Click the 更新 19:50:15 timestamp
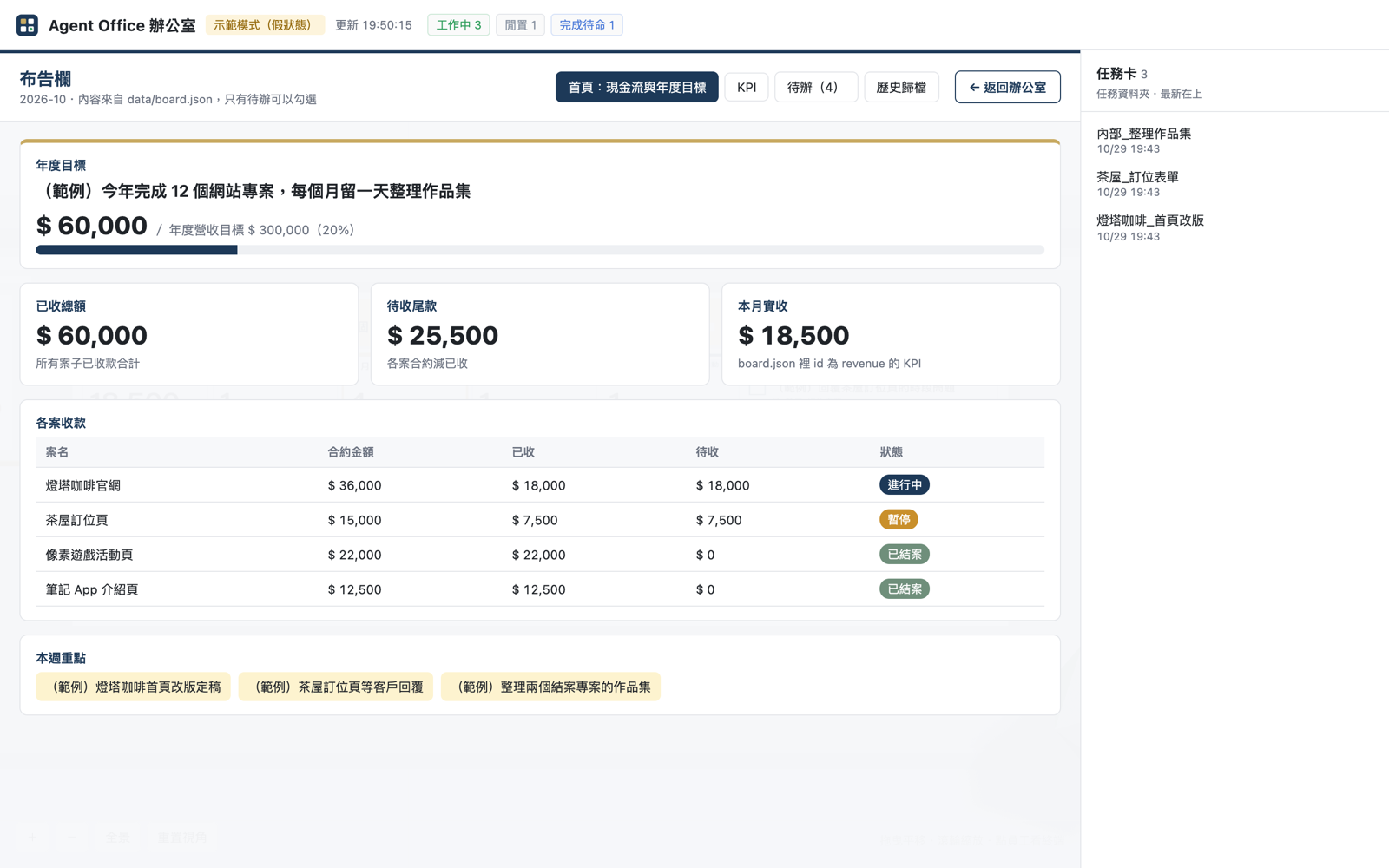 pyautogui.click(x=373, y=25)
